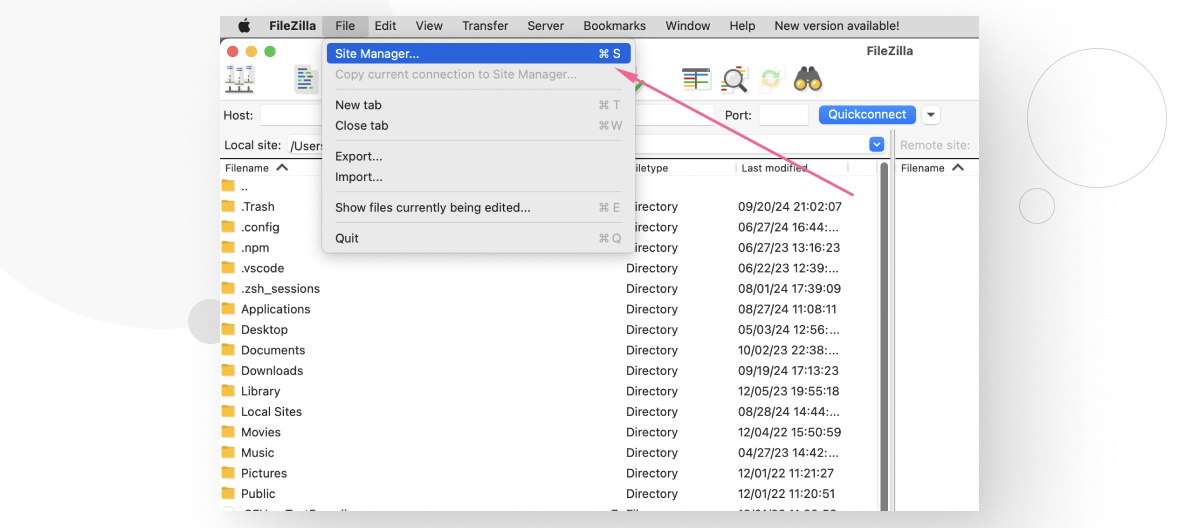Viewport: 1200px width, 528px height.
Task: Click the binoculars file search icon
Action: click(807, 79)
